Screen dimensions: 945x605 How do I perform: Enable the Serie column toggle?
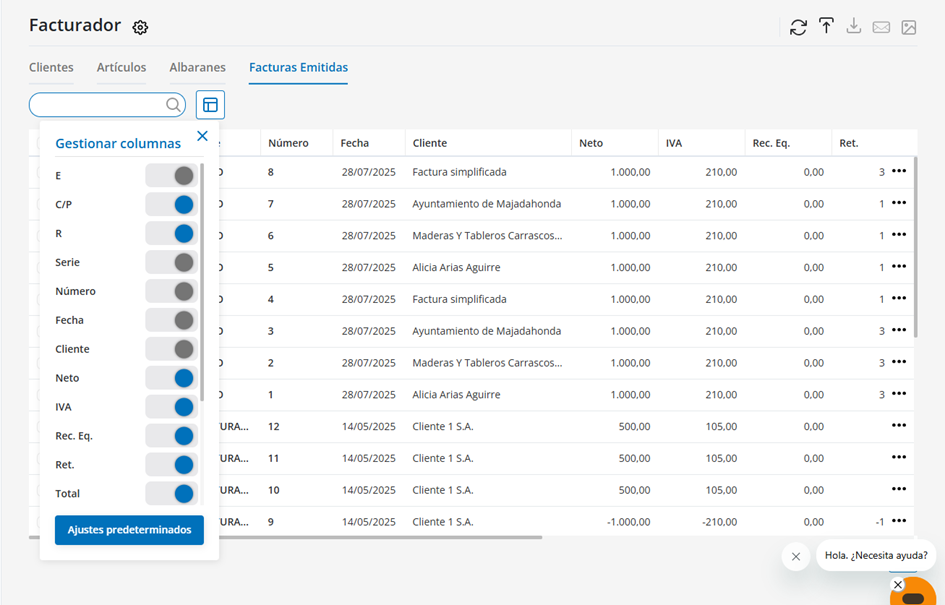pyautogui.click(x=171, y=262)
